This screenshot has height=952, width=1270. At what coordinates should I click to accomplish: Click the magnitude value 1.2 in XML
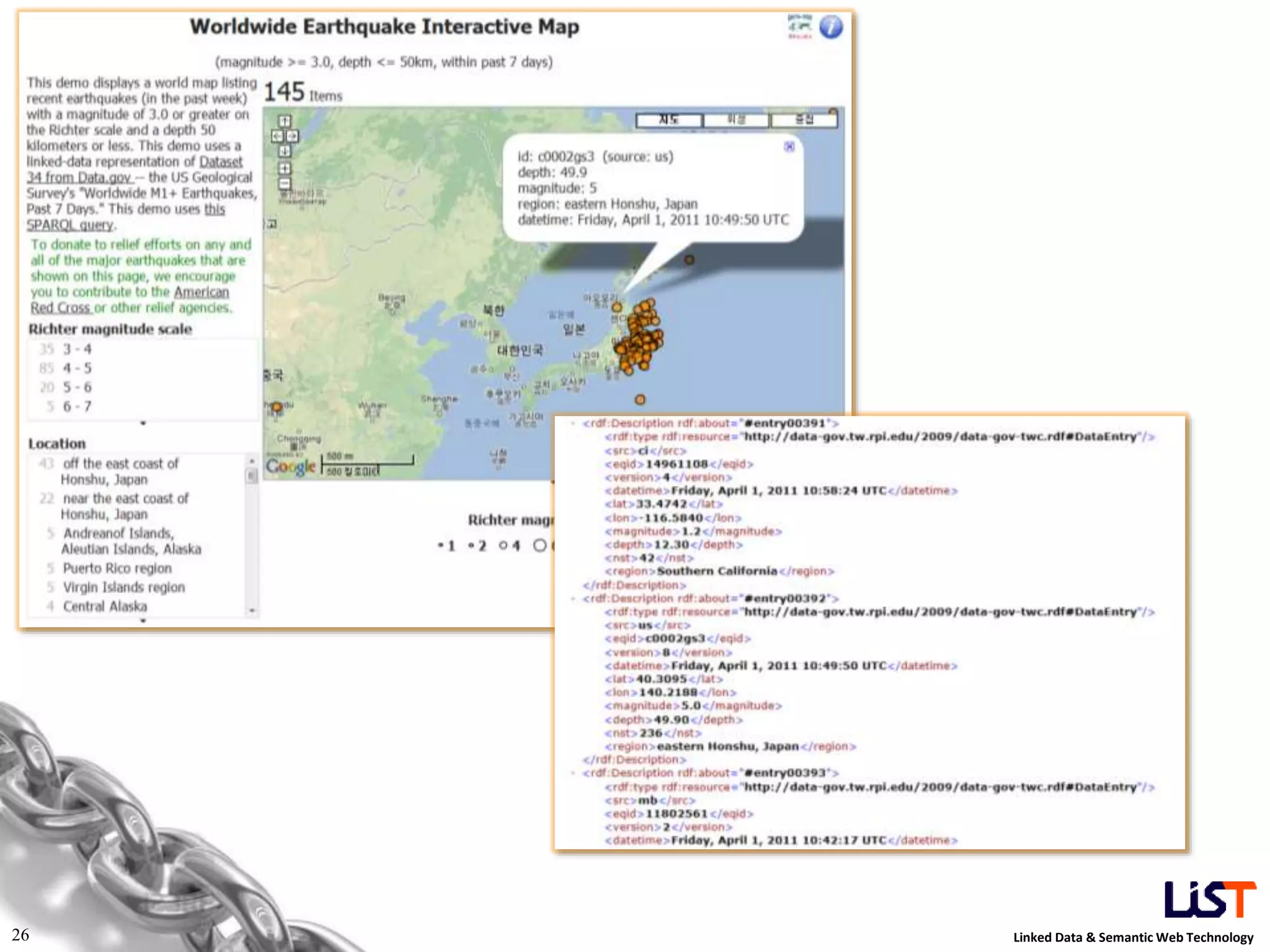tap(691, 532)
